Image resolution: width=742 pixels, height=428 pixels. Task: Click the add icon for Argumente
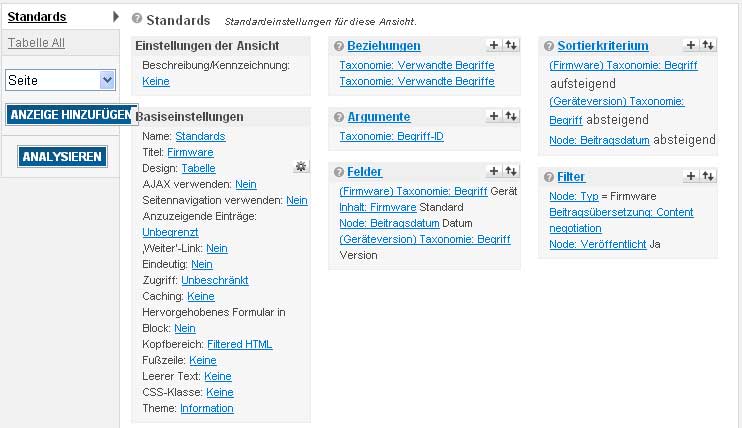[x=493, y=116]
